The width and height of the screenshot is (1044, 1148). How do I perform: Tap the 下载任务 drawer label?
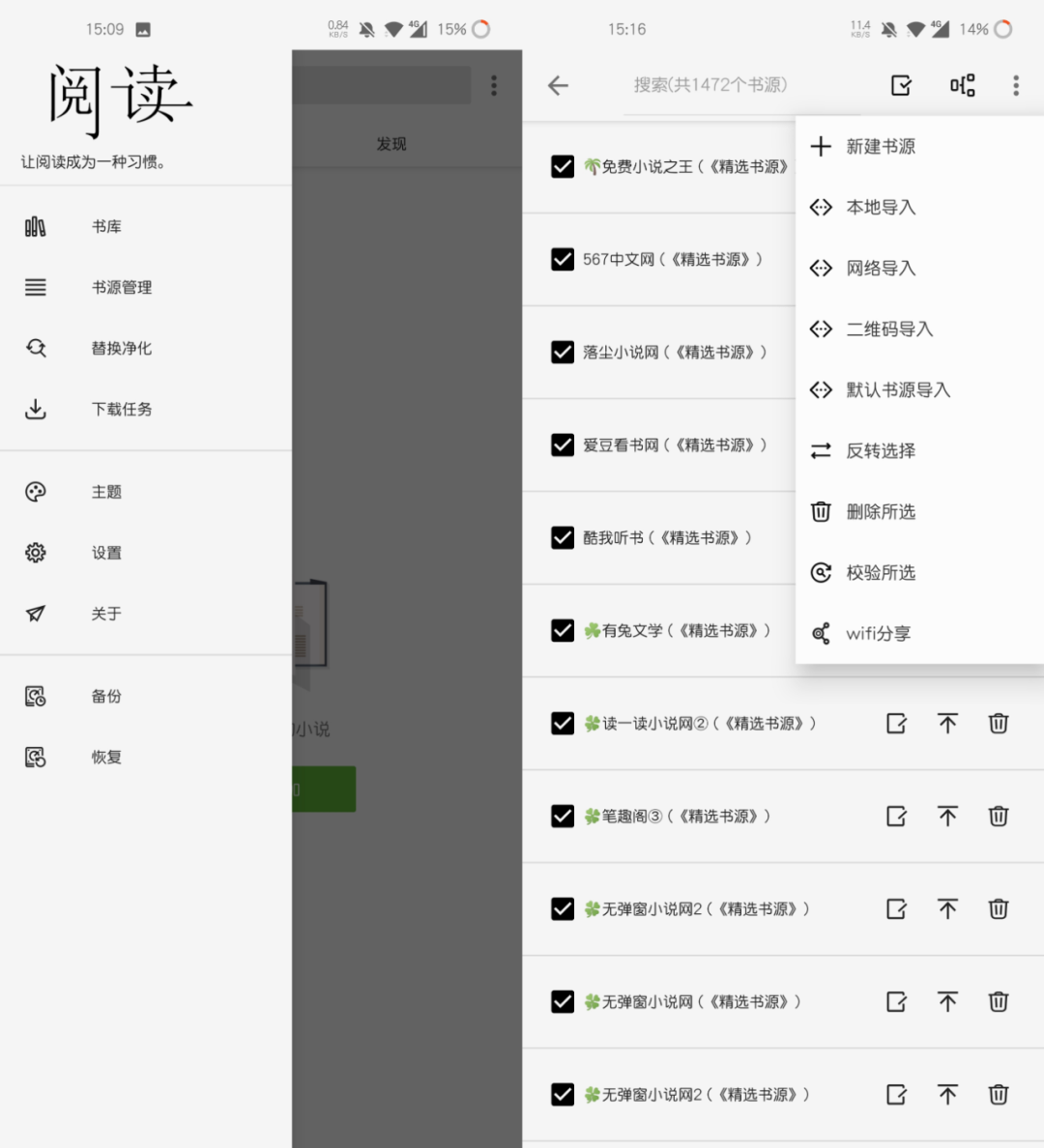(122, 409)
